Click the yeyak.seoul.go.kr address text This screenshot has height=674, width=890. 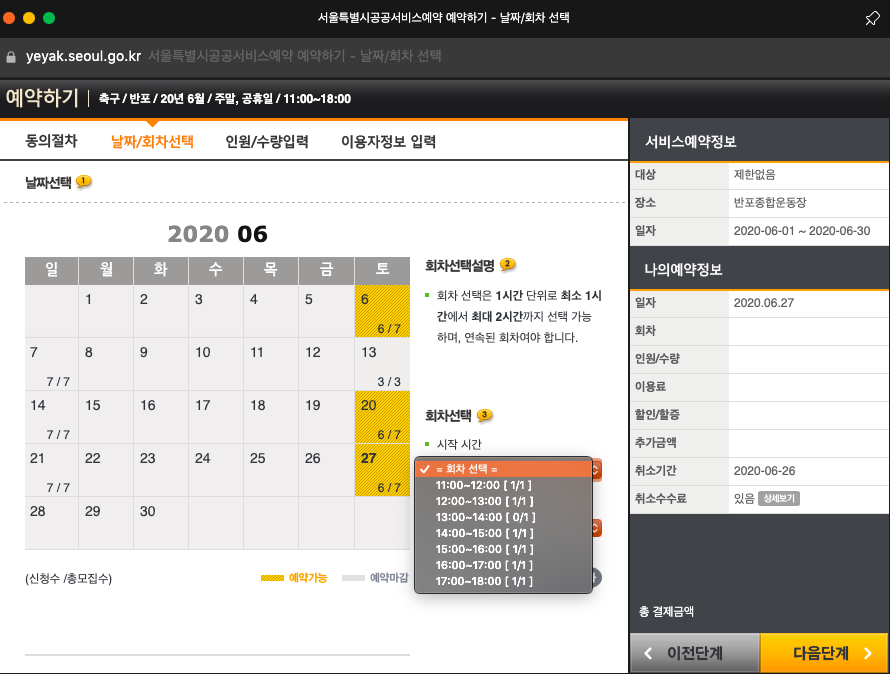point(83,56)
